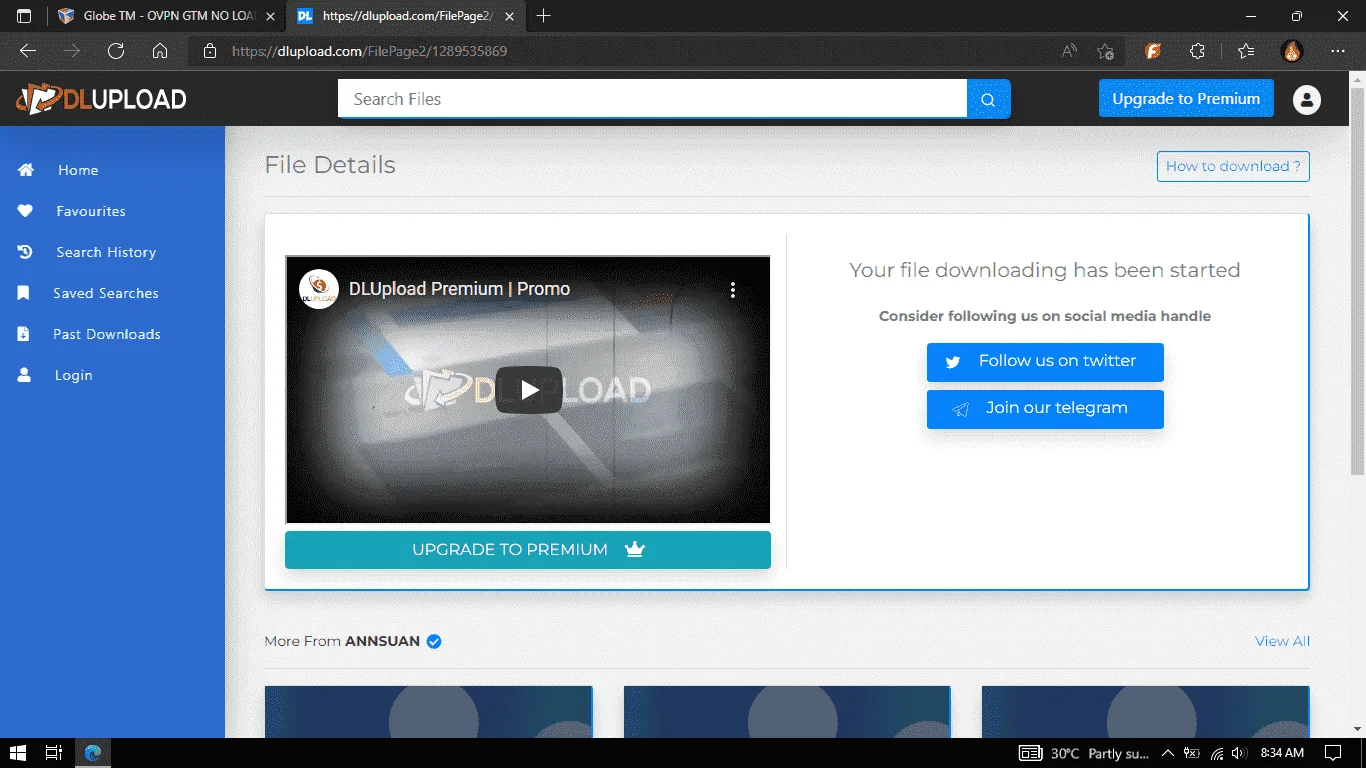Click the ANNSUAN uploader name
The width and height of the screenshot is (1366, 768).
[x=382, y=641]
